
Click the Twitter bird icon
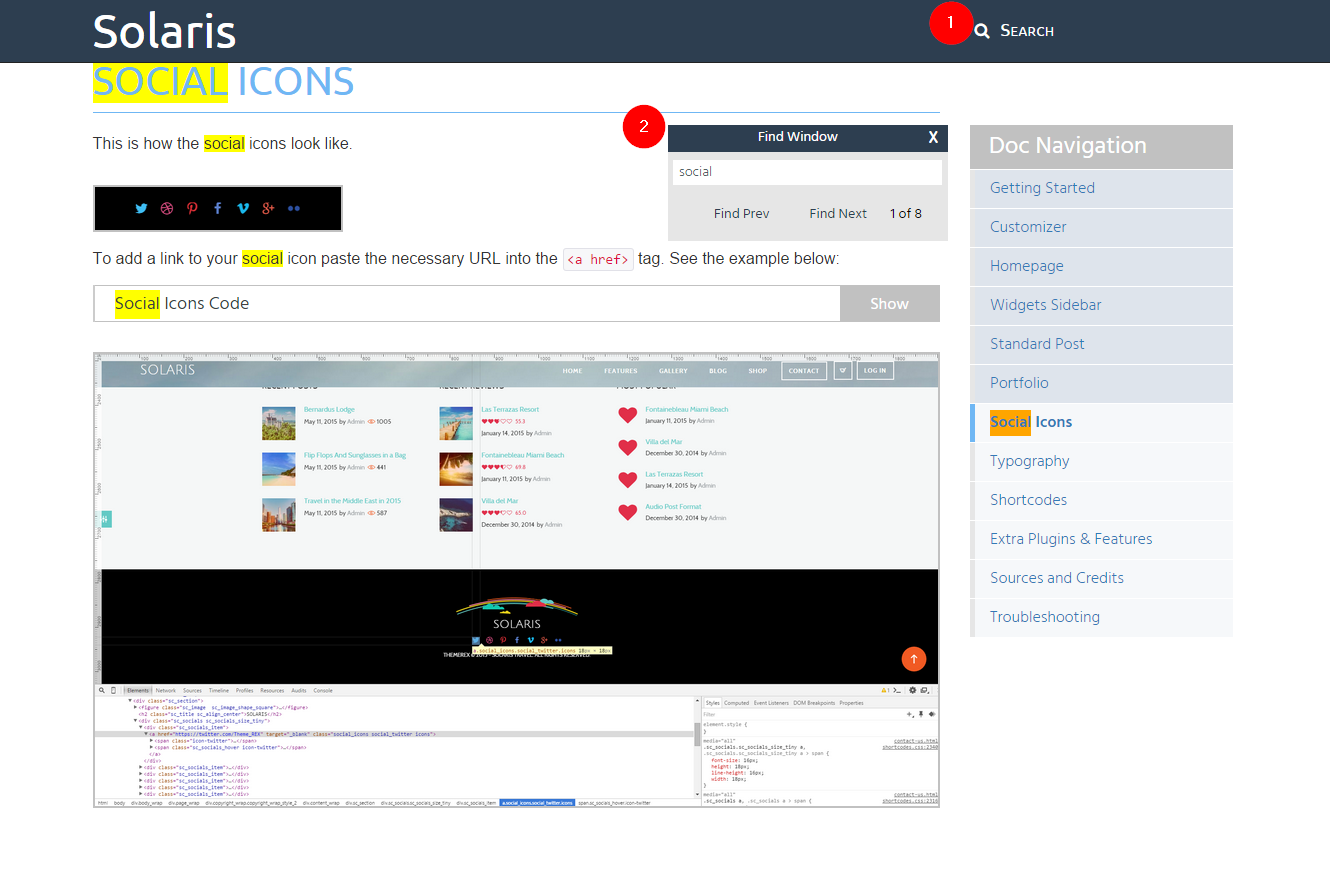[x=141, y=208]
